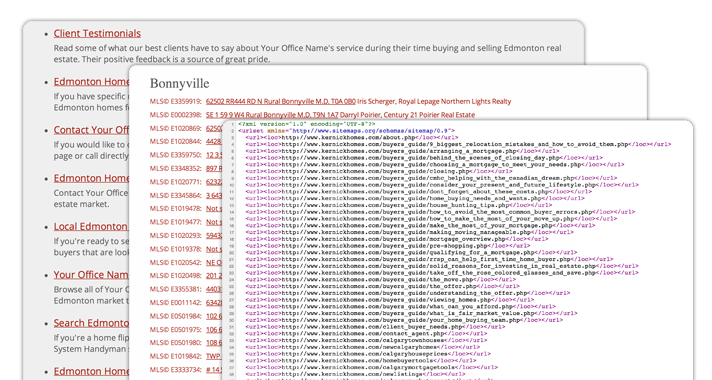The image size is (712, 380).
Task: Click the sitemaps.org schema URL in urlset line
Action: (x=370, y=130)
